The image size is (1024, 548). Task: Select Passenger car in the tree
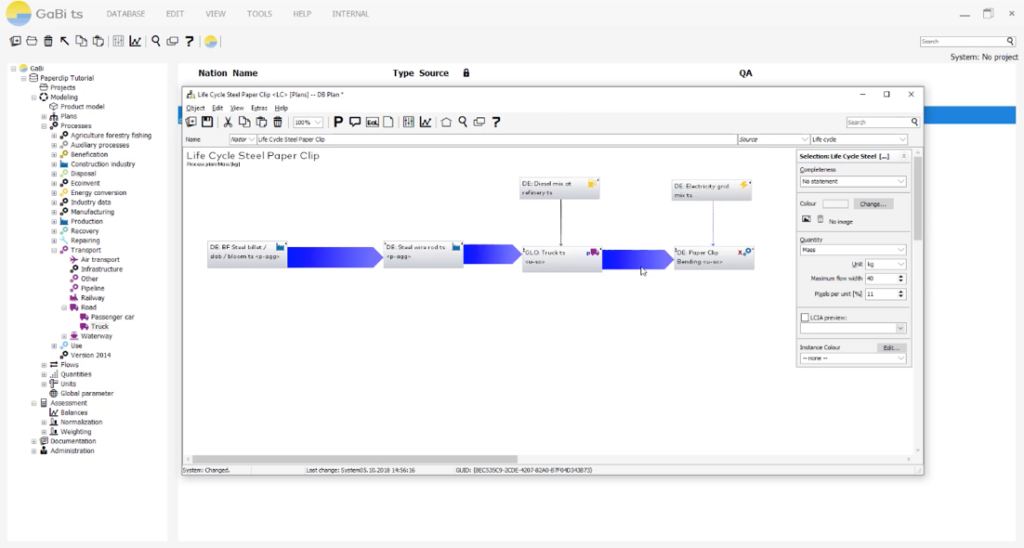[x=112, y=317]
